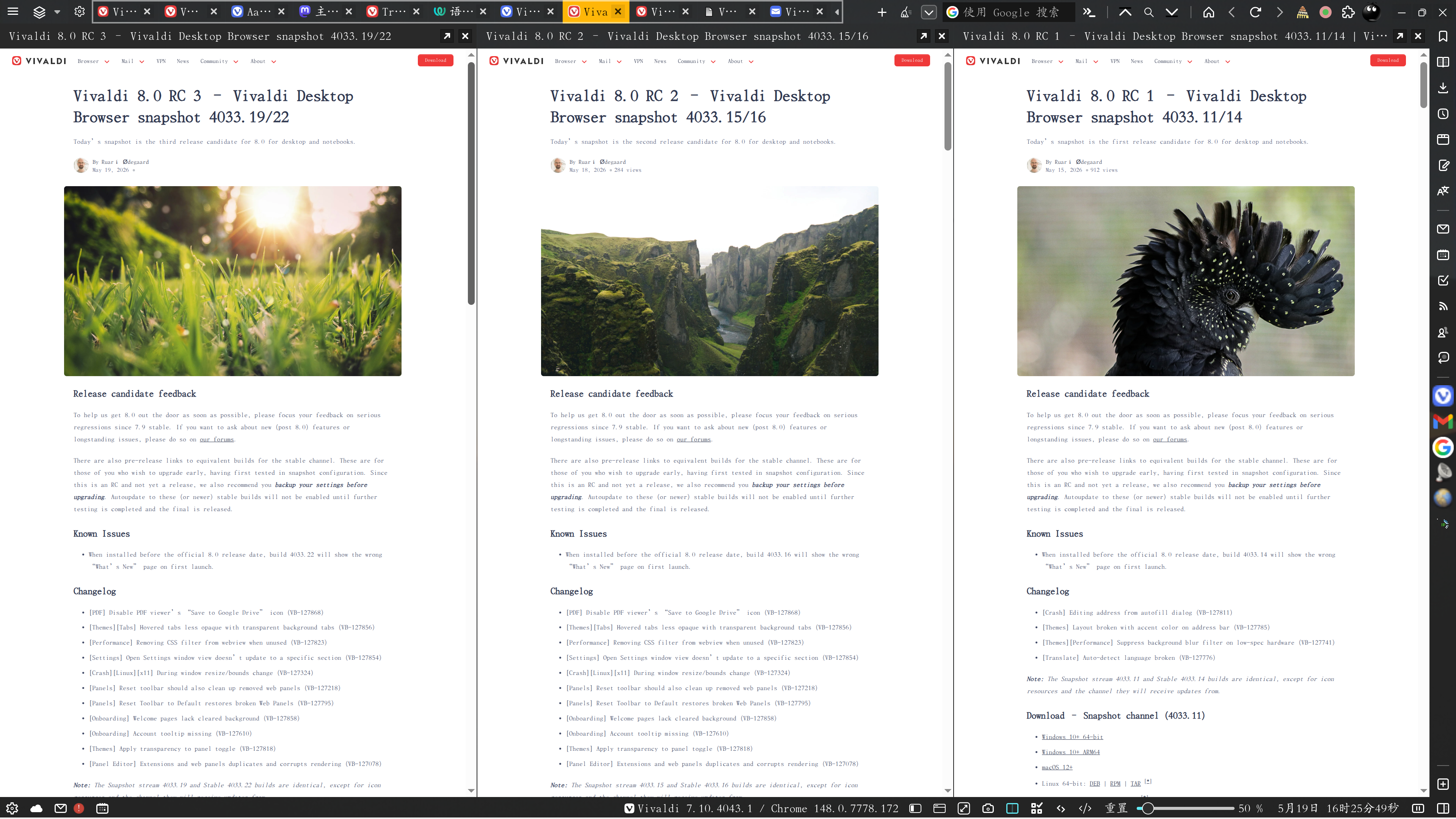Screen dimensions: 1456x819
Task: Open page source with the </> icon
Action: point(1085,808)
